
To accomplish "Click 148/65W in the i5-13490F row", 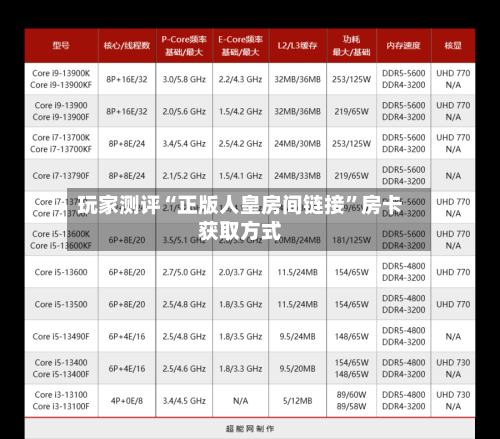I will point(351,336).
